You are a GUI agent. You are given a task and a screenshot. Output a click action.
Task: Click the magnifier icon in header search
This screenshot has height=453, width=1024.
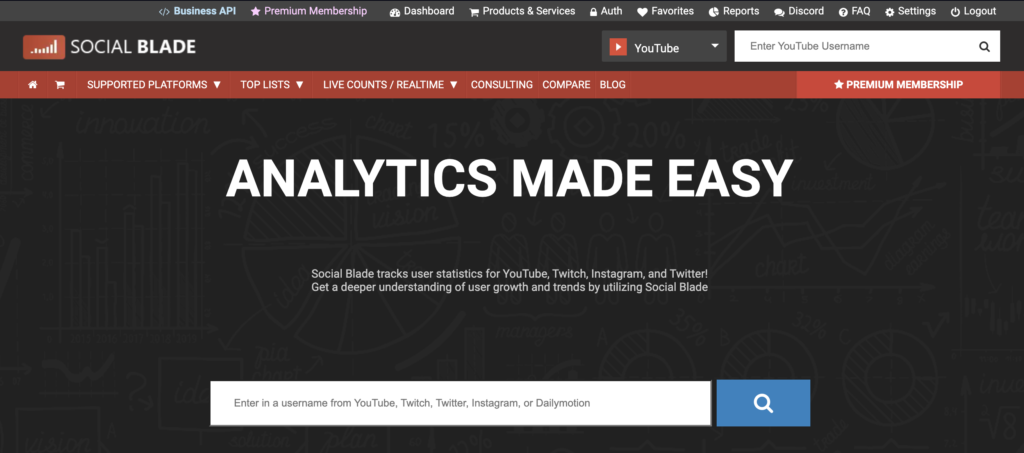point(984,46)
